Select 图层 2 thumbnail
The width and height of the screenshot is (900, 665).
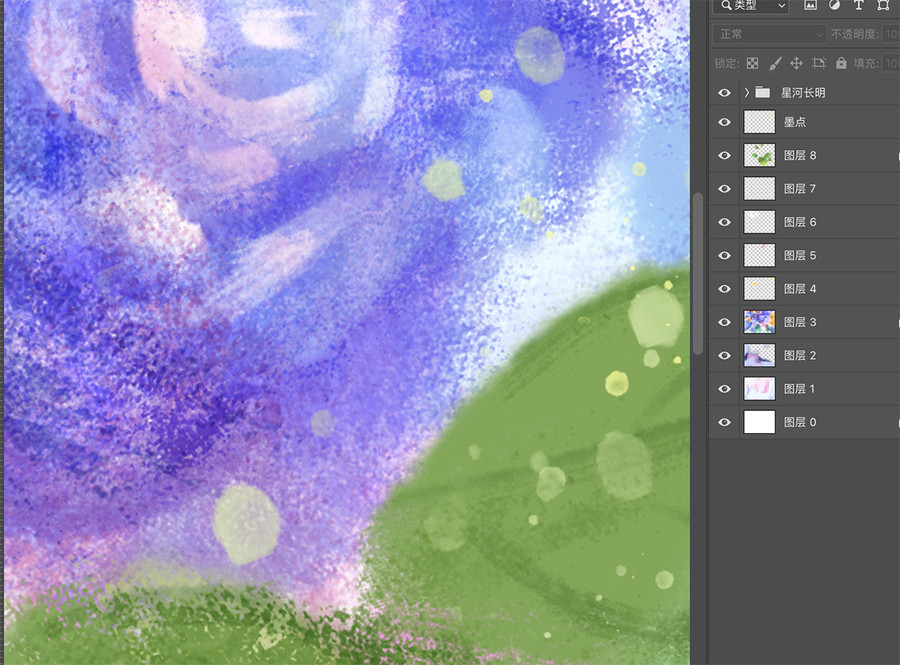[x=759, y=355]
